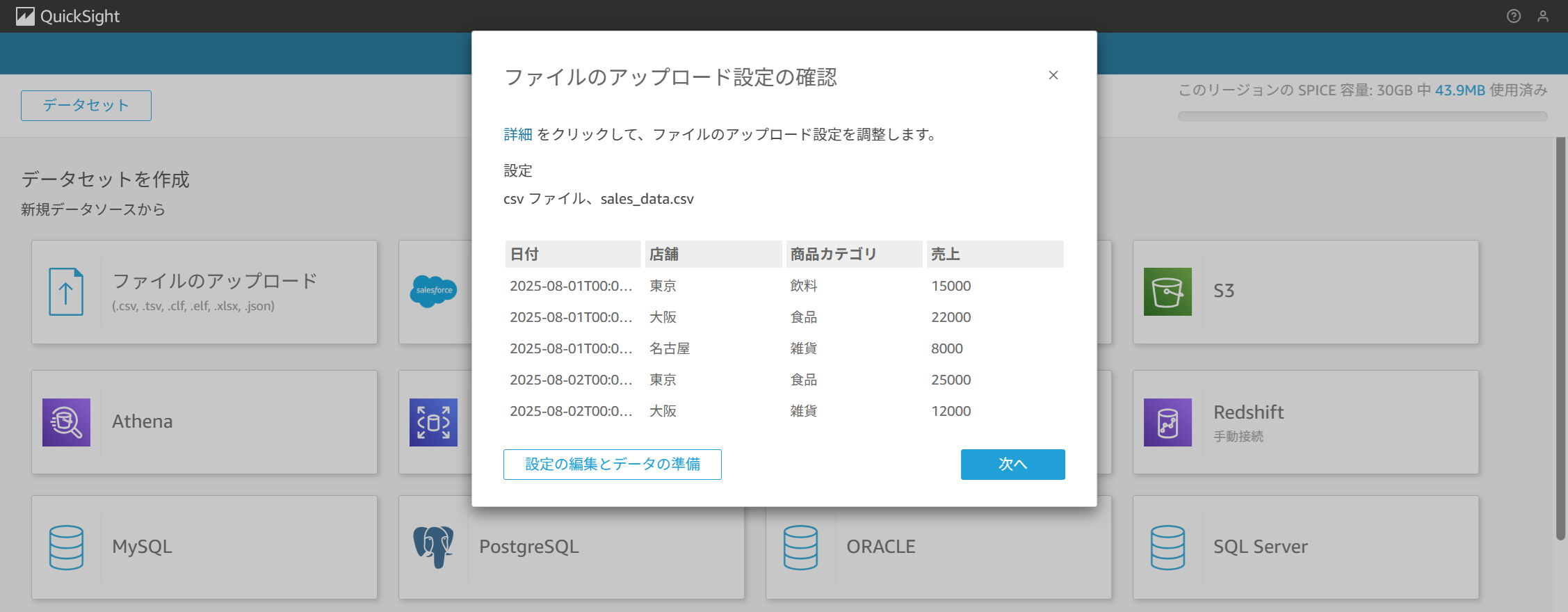Select the MySQL database icon

(66, 547)
